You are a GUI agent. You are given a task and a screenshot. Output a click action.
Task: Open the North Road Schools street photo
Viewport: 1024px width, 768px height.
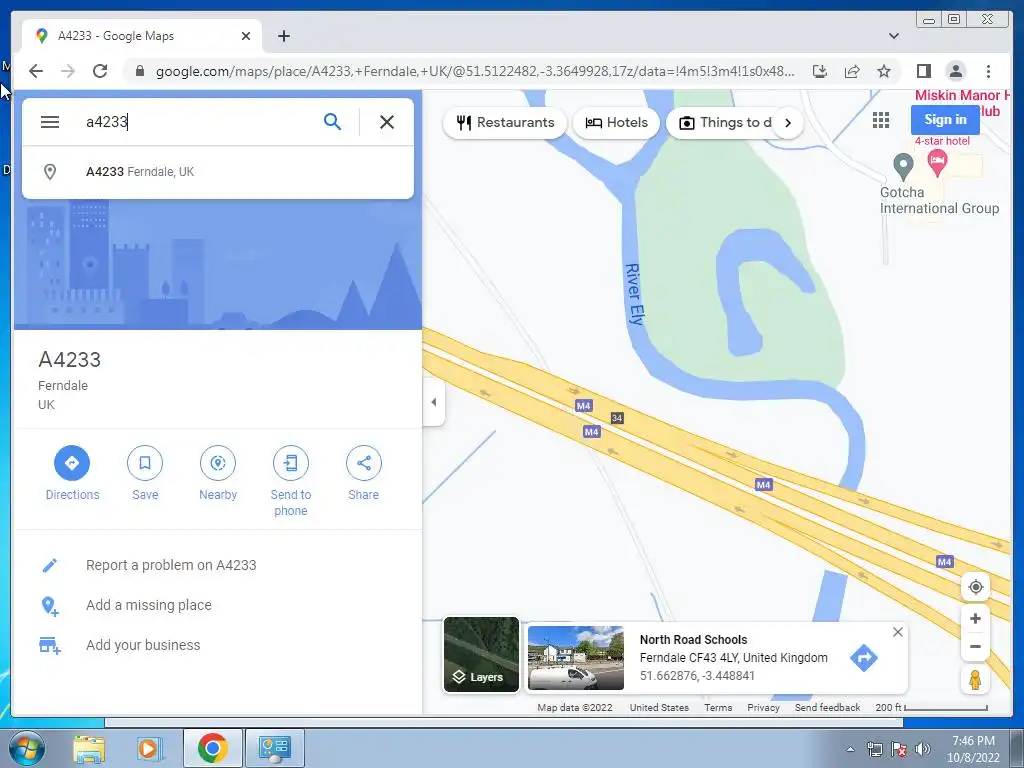[575, 658]
